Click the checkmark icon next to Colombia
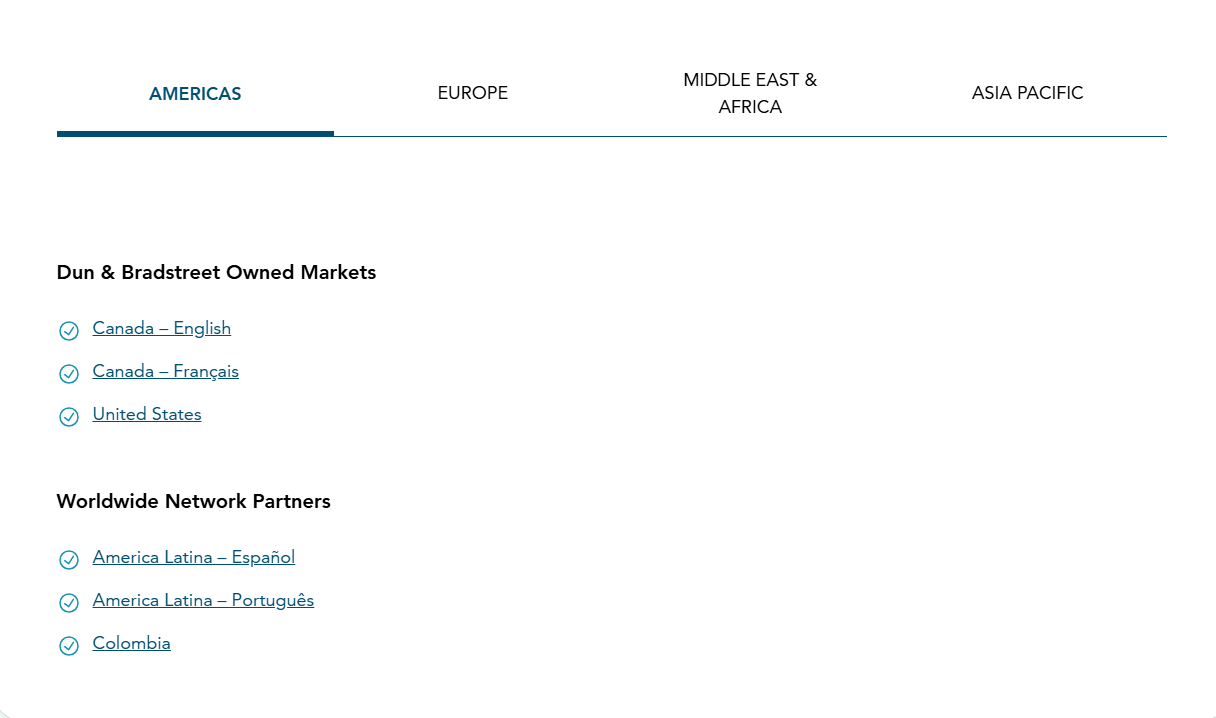The height and width of the screenshot is (718, 1216). tap(69, 645)
